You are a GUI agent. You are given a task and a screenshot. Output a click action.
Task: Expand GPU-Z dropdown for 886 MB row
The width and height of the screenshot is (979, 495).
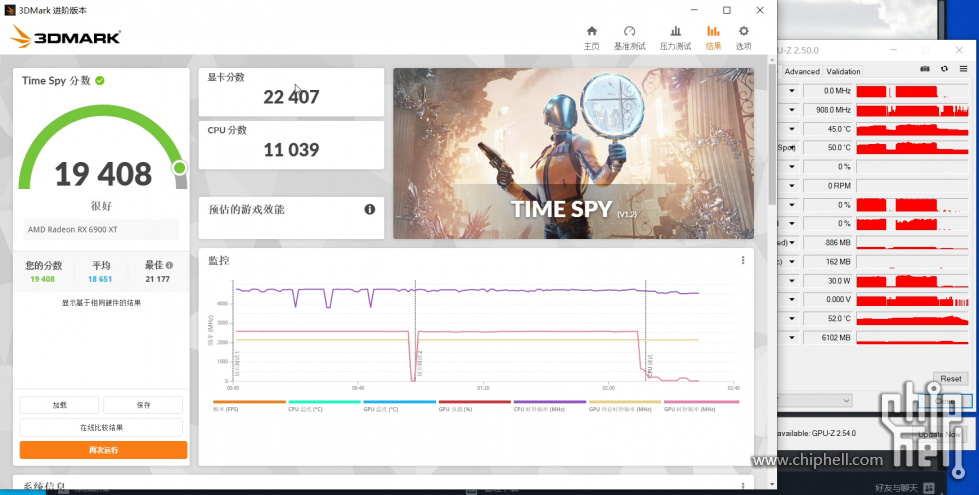coord(792,242)
